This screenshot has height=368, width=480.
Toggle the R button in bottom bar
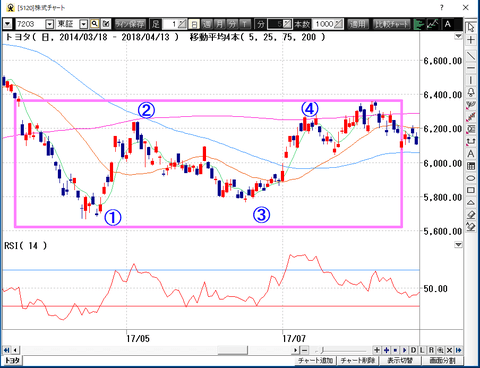(431, 350)
